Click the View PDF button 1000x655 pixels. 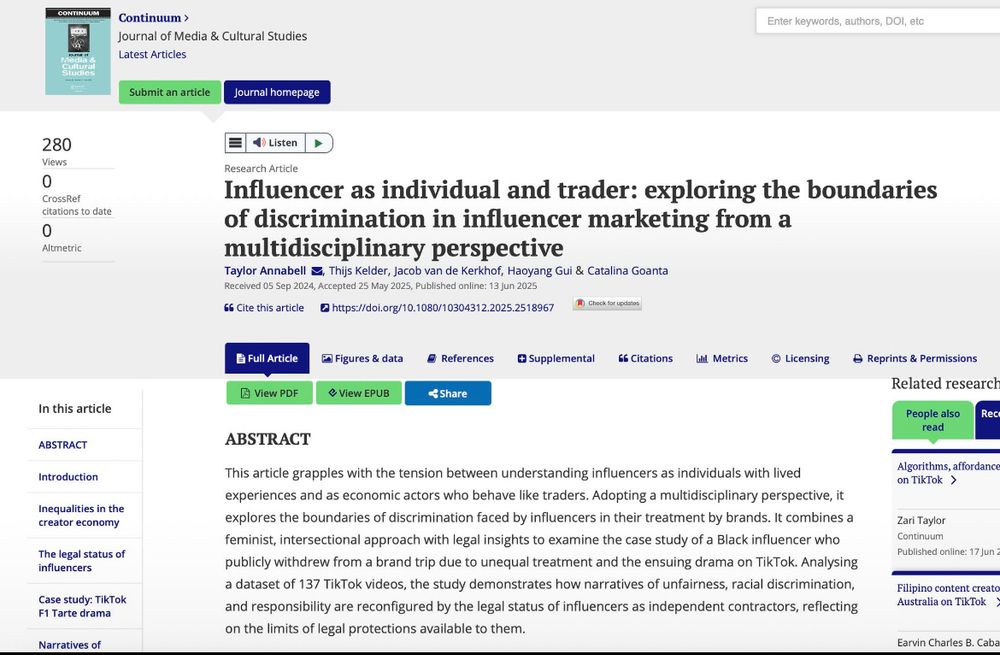(x=269, y=393)
